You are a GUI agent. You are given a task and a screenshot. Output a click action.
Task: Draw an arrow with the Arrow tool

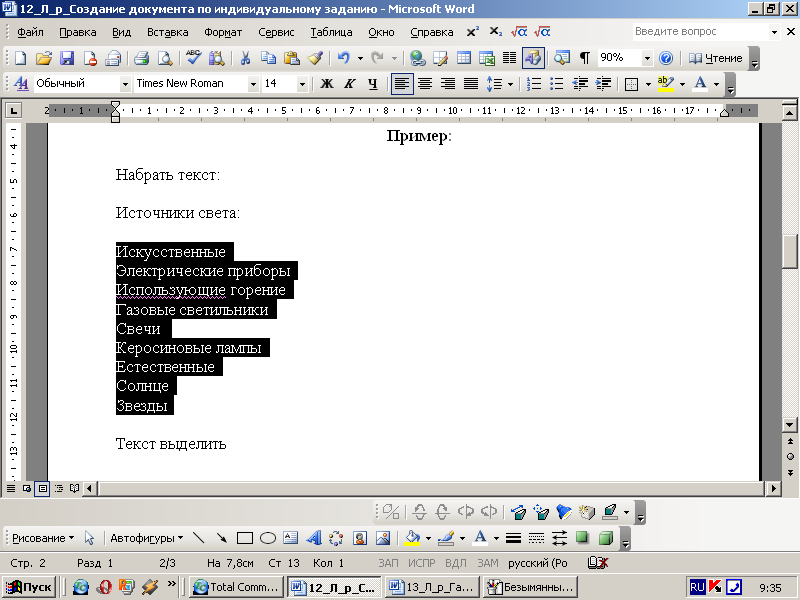tap(221, 538)
